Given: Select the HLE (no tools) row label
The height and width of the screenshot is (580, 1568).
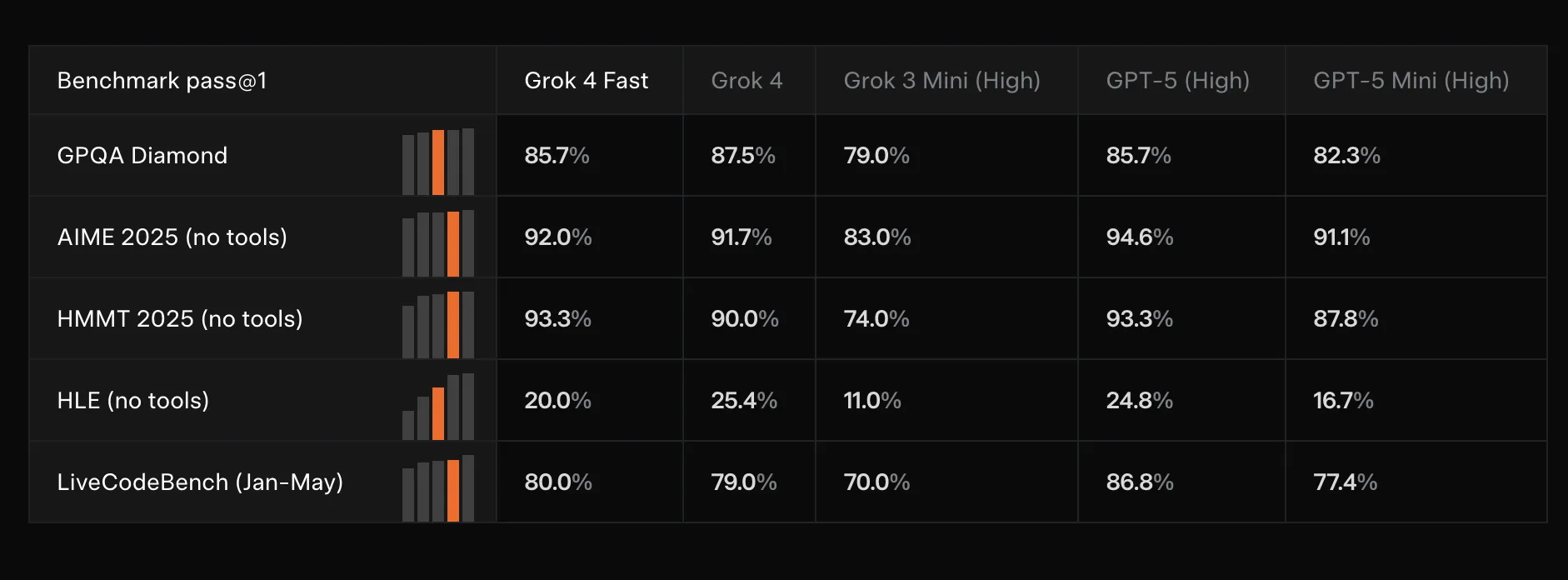Looking at the screenshot, I should coord(132,401).
